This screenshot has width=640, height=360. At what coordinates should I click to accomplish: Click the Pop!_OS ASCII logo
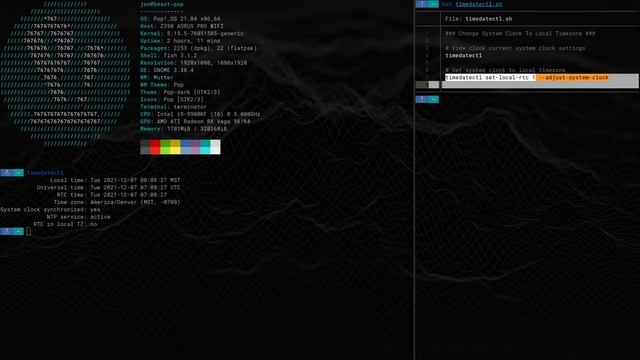pos(65,74)
